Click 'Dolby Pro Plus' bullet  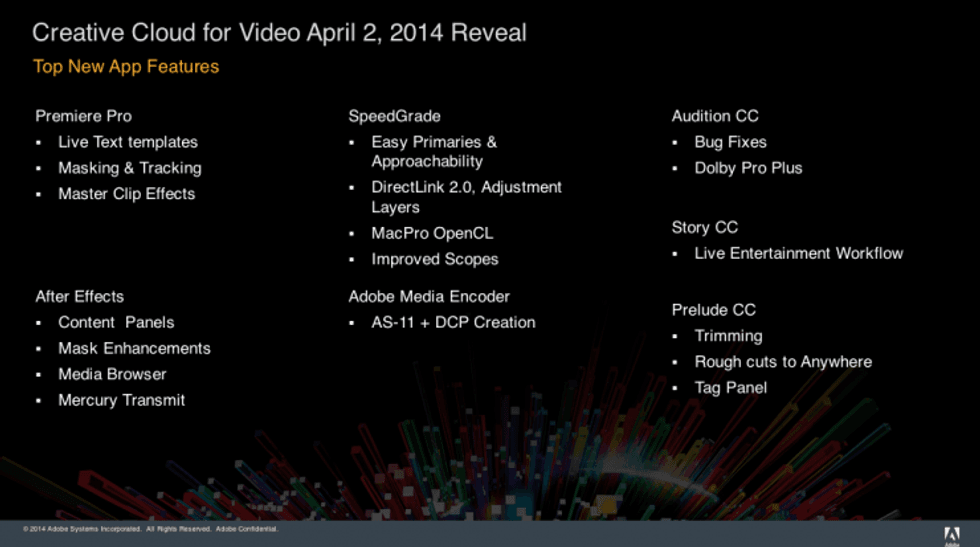749,168
